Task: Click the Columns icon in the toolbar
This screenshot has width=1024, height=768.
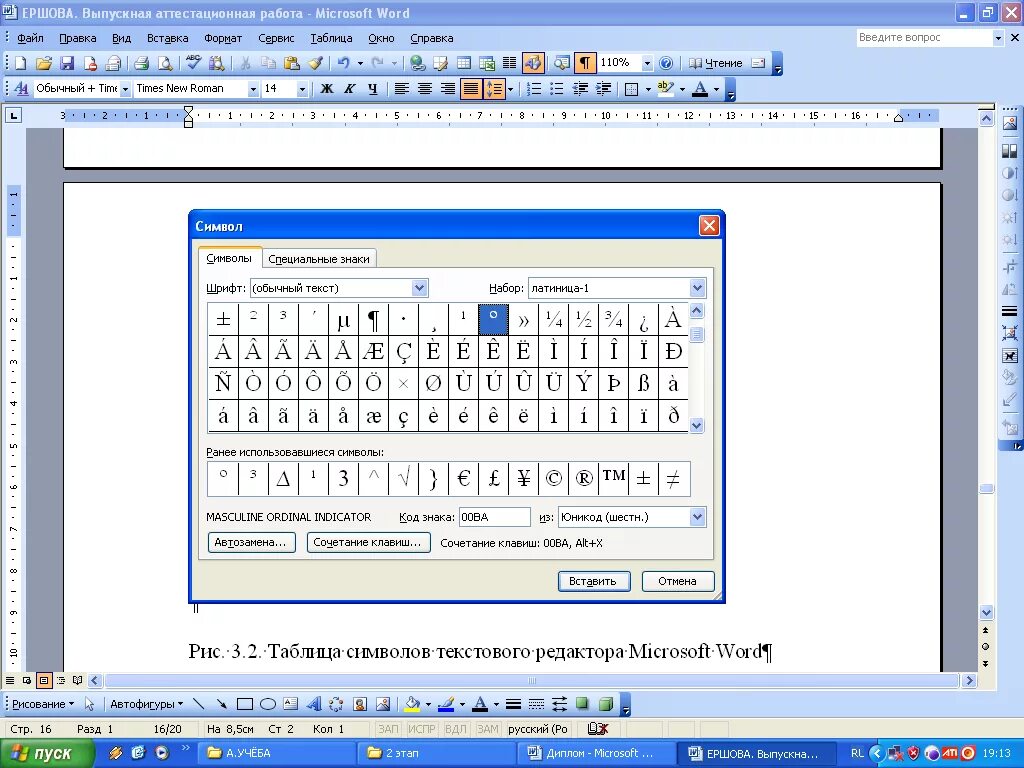Action: point(509,63)
